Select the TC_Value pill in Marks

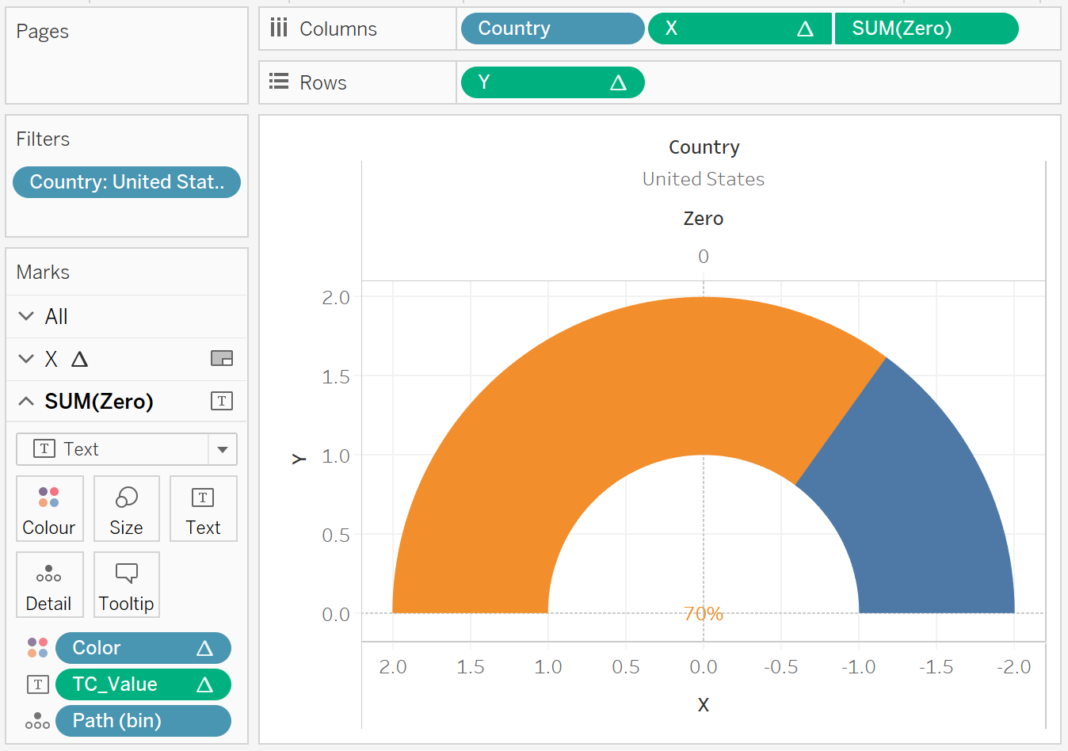click(143, 684)
